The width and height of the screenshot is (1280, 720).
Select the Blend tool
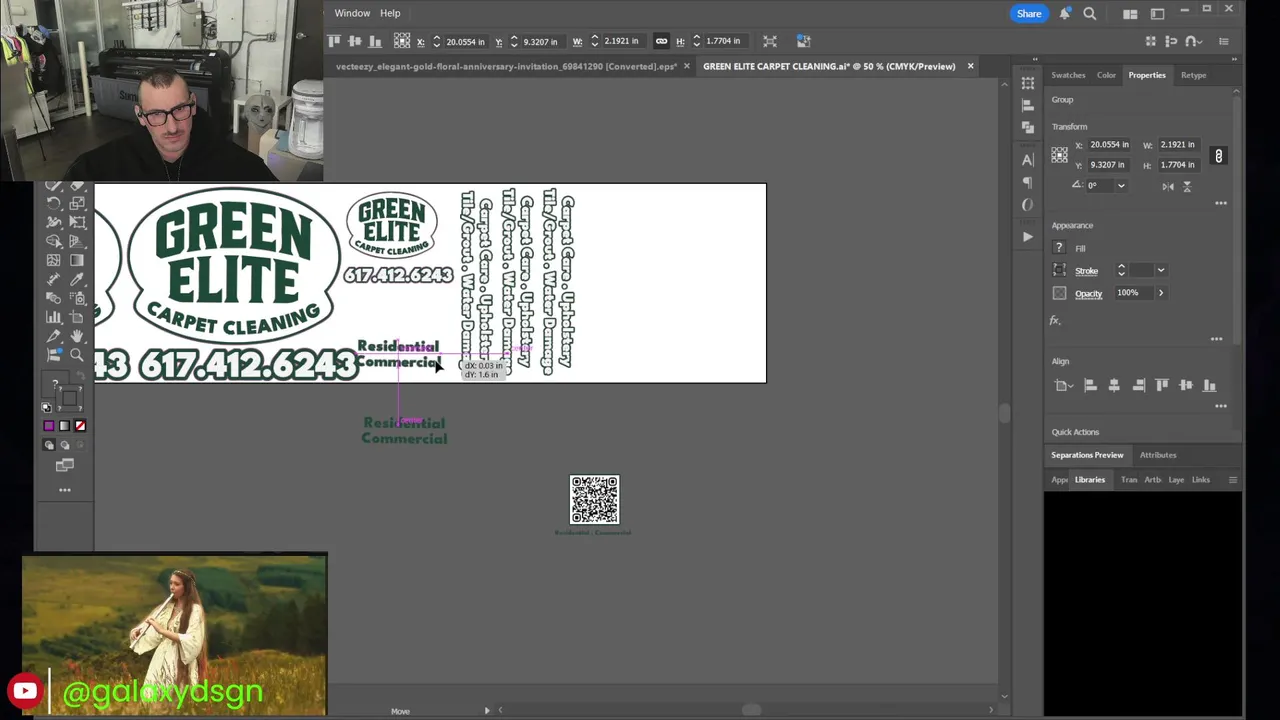click(53, 298)
